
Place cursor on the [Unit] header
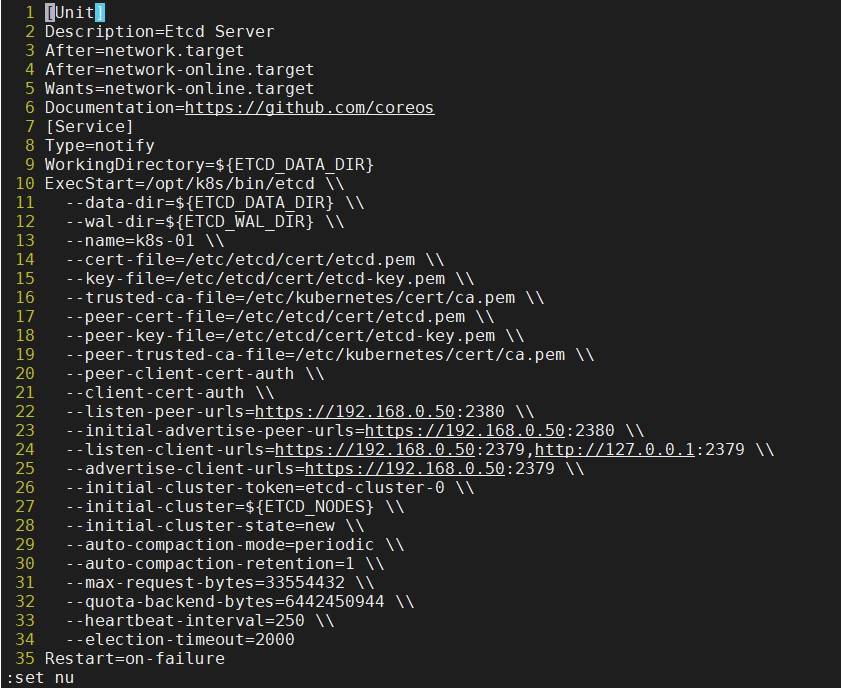coord(74,12)
